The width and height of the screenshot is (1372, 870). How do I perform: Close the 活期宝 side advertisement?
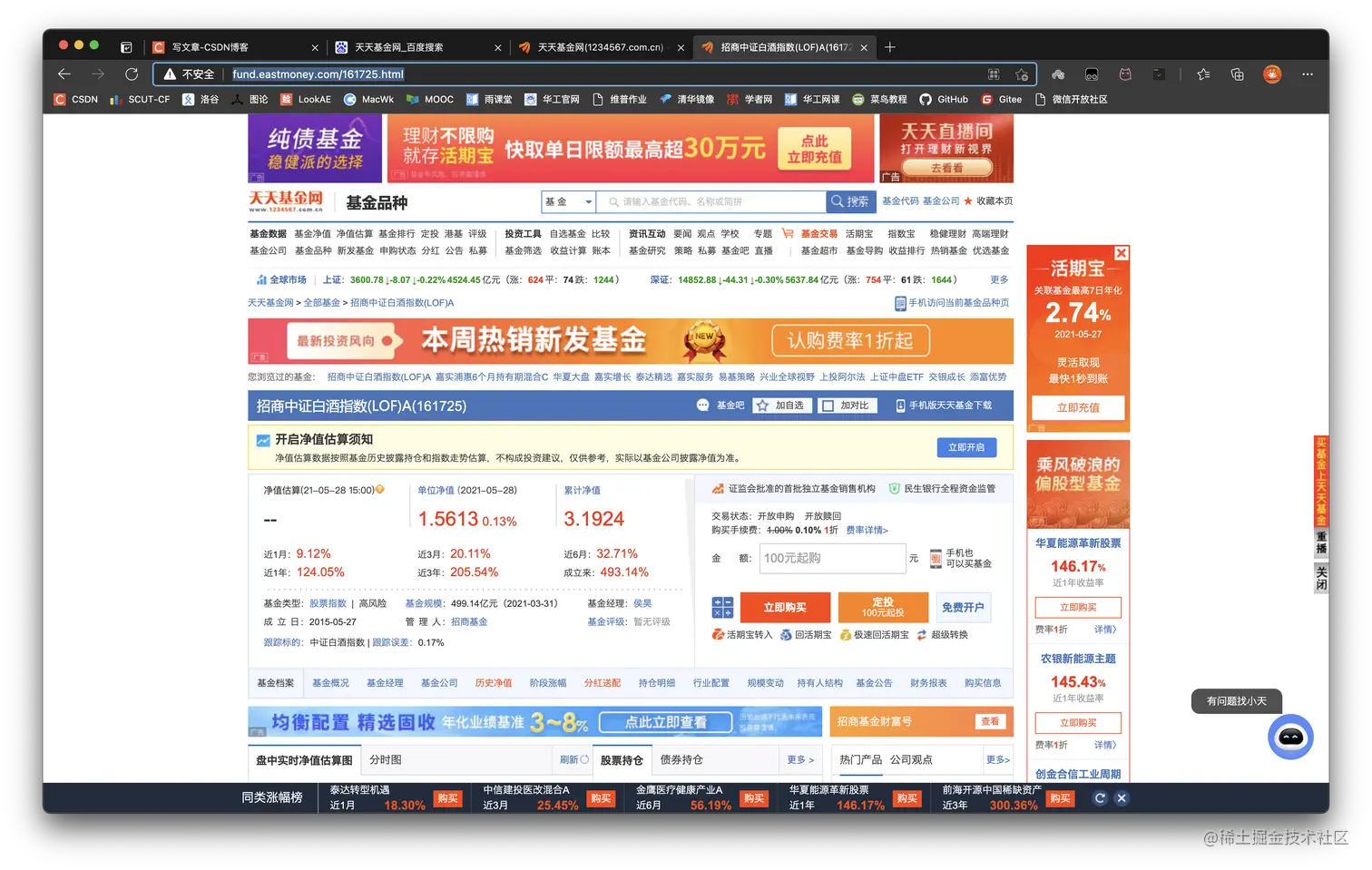[x=1122, y=253]
